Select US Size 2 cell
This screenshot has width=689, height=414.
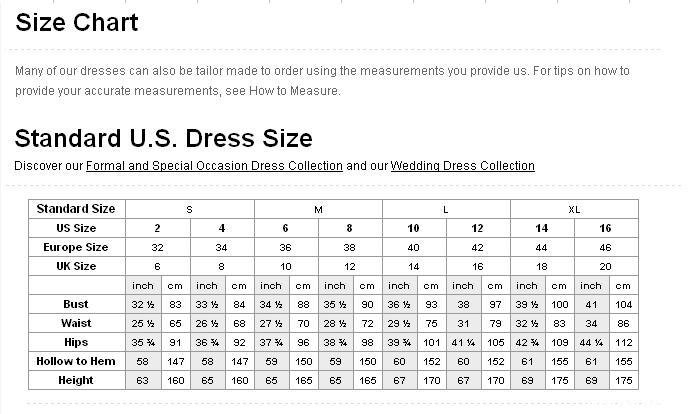[x=158, y=228]
